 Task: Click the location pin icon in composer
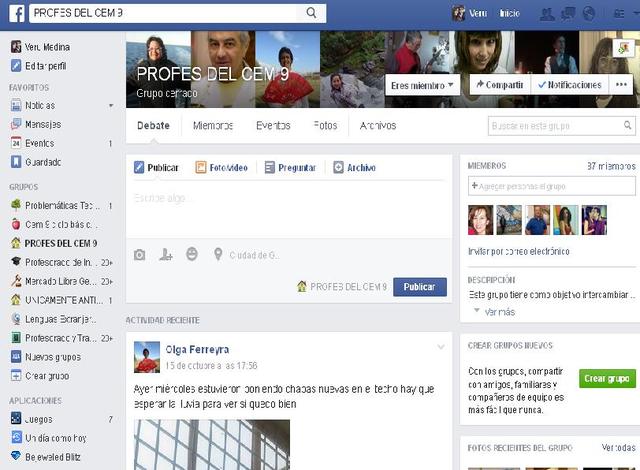218,255
